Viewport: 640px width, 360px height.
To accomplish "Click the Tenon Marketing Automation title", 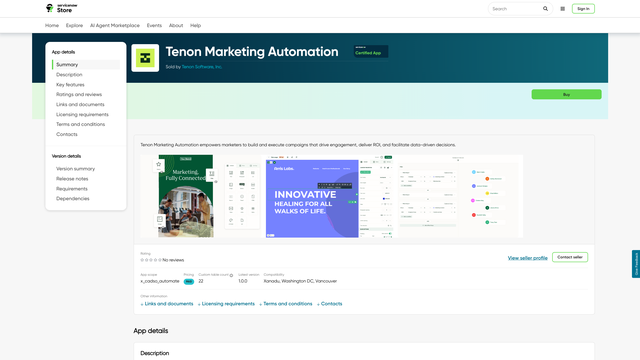I will point(252,52).
